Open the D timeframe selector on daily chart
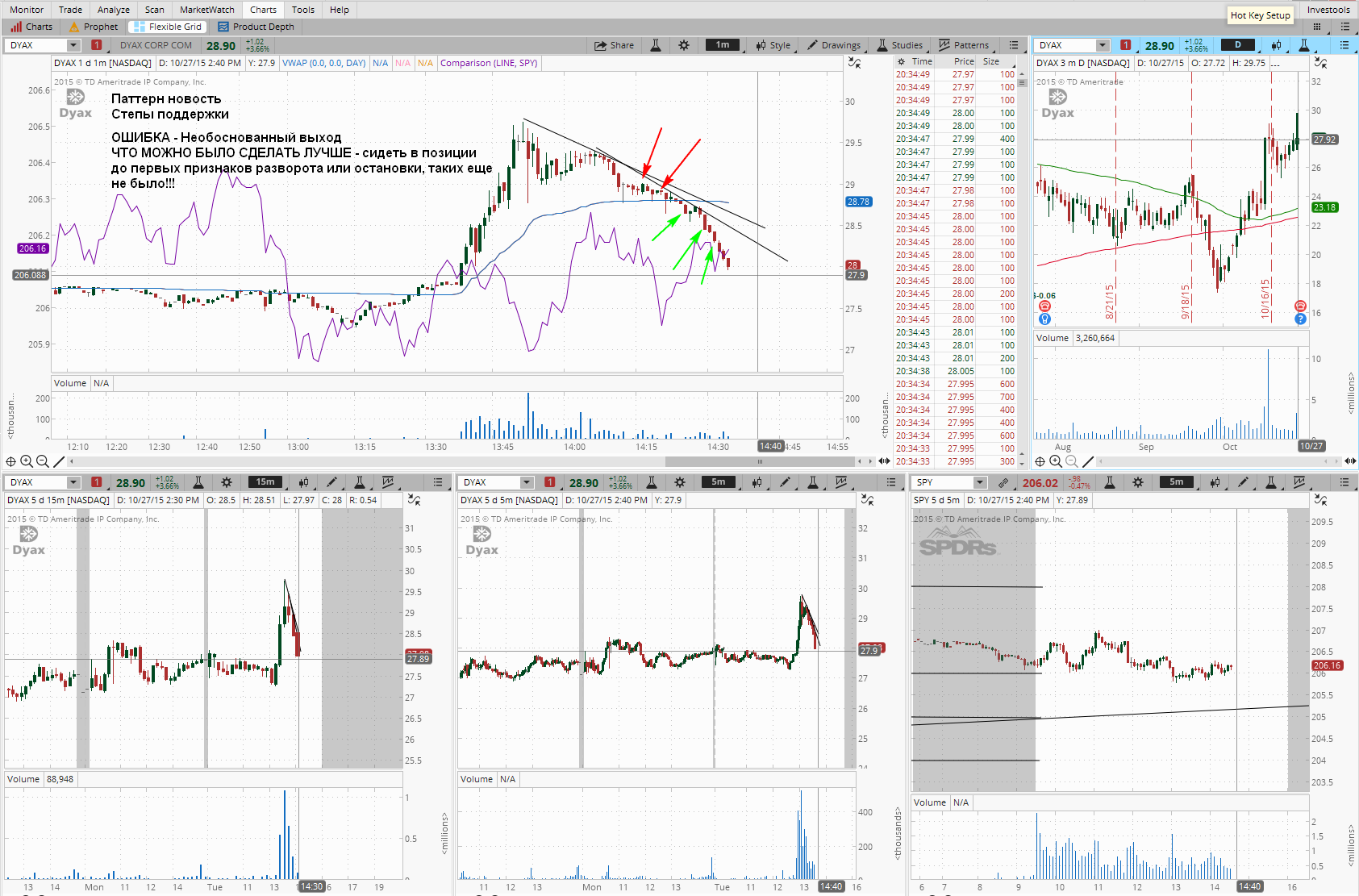This screenshot has height=896, width=1359. (x=1238, y=45)
